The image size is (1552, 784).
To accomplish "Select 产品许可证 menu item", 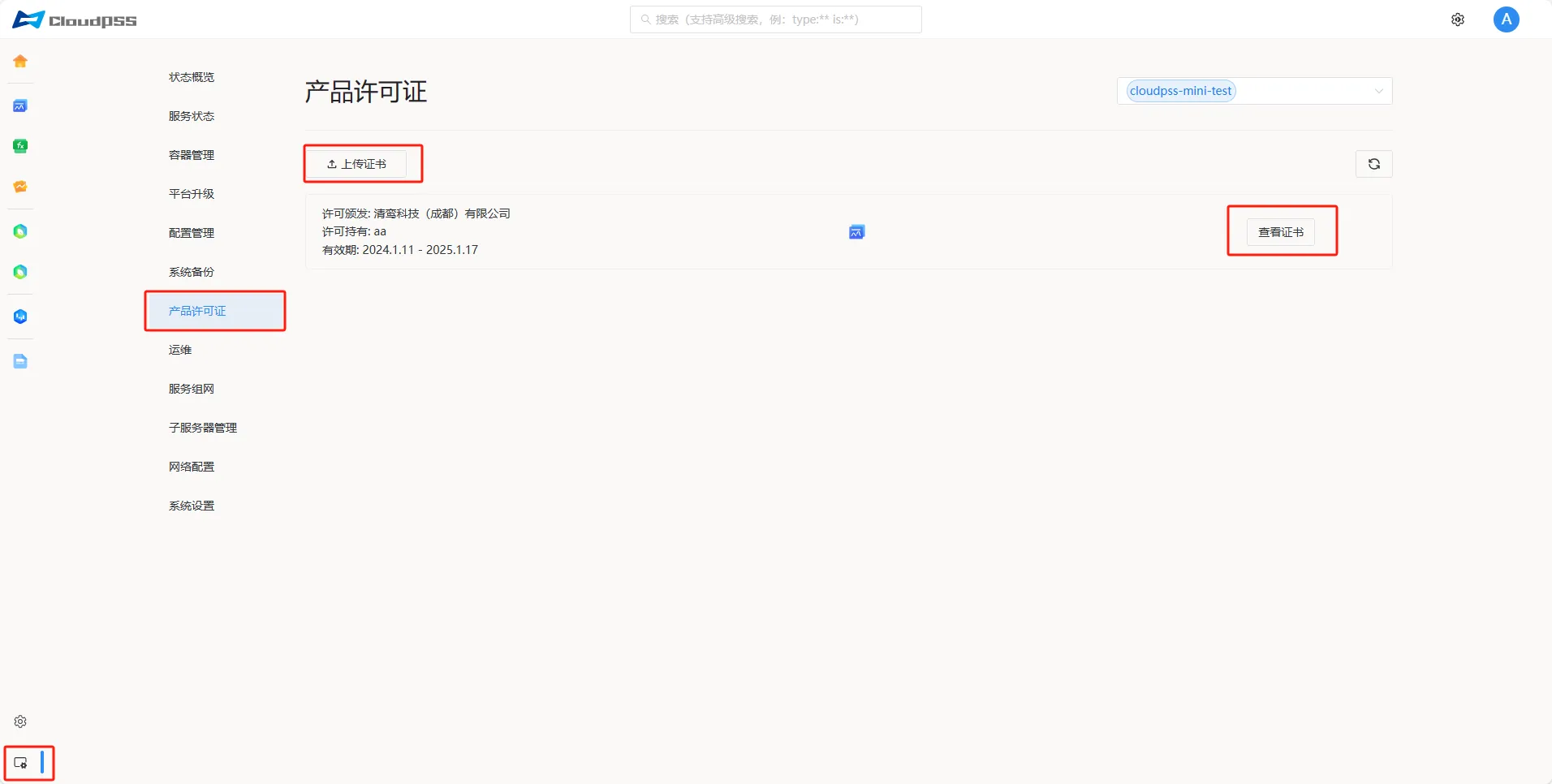I will click(x=215, y=311).
